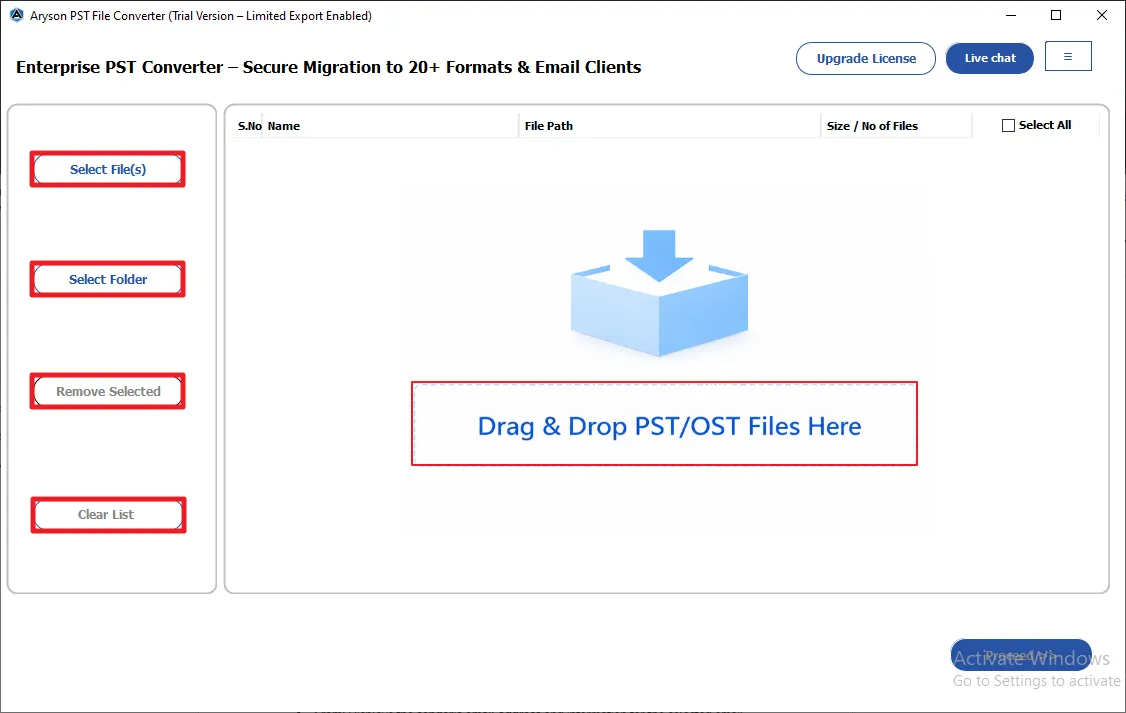Click the Aryson app logo icon

tap(17, 15)
